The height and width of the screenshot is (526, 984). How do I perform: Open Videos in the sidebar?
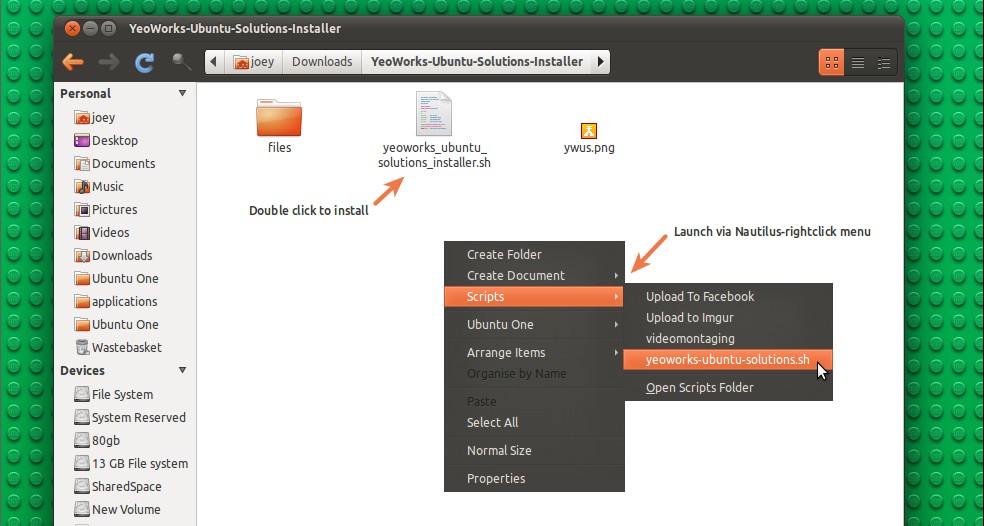pyautogui.click(x=102, y=232)
